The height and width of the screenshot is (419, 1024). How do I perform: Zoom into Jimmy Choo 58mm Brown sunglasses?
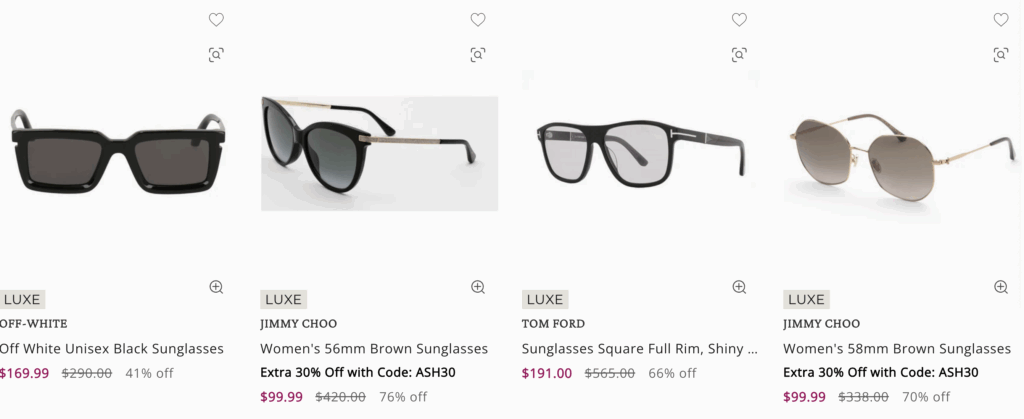coord(1001,287)
